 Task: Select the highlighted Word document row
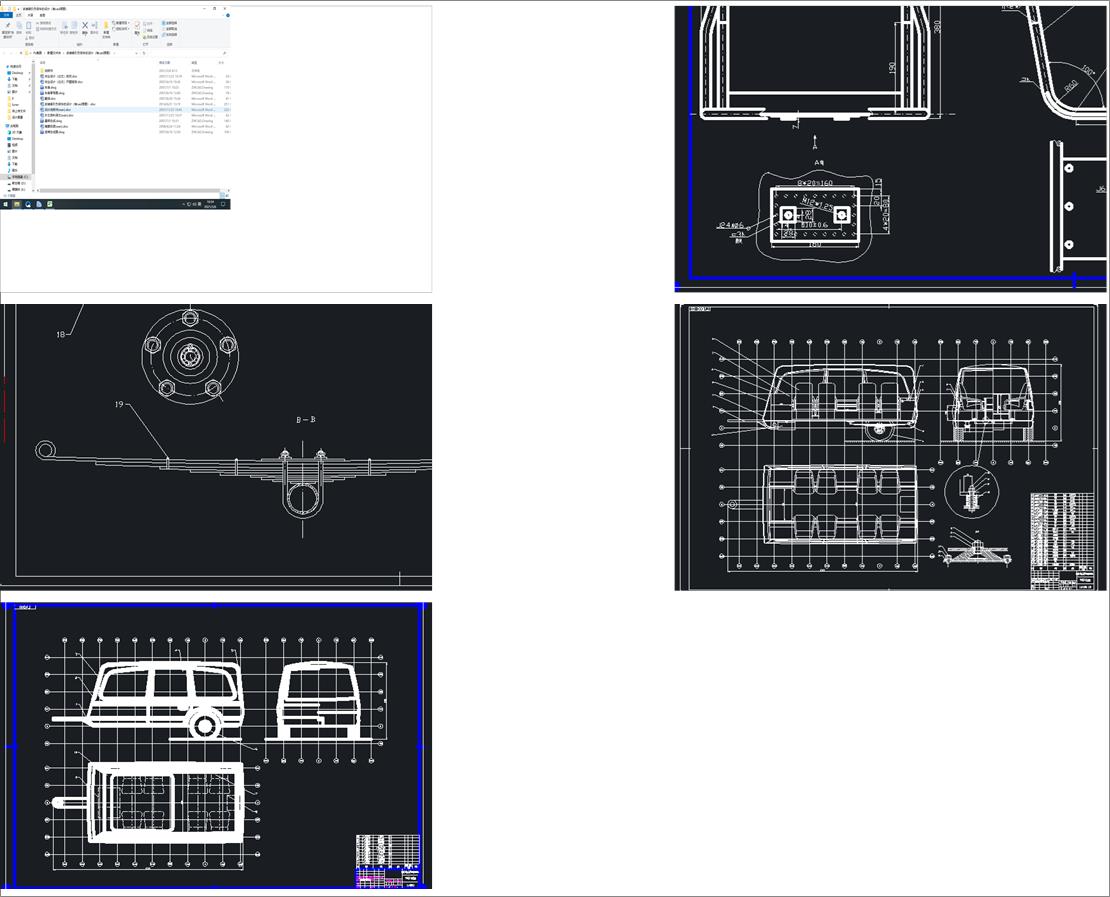(x=135, y=110)
